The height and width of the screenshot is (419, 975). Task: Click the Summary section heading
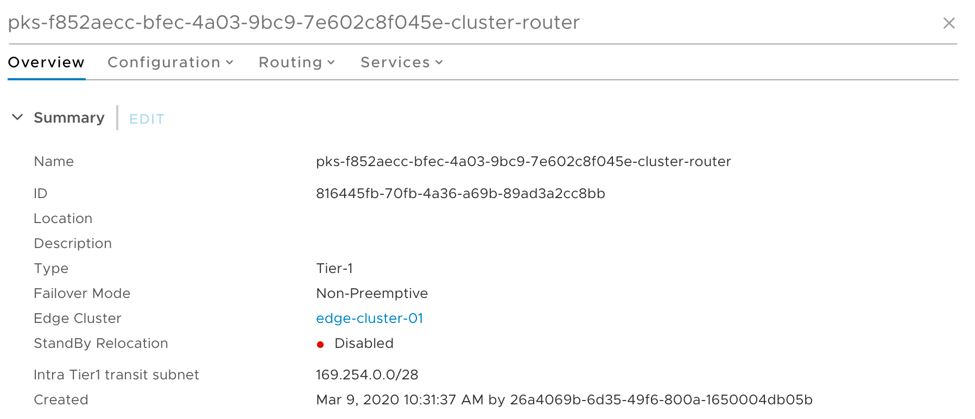coord(69,118)
